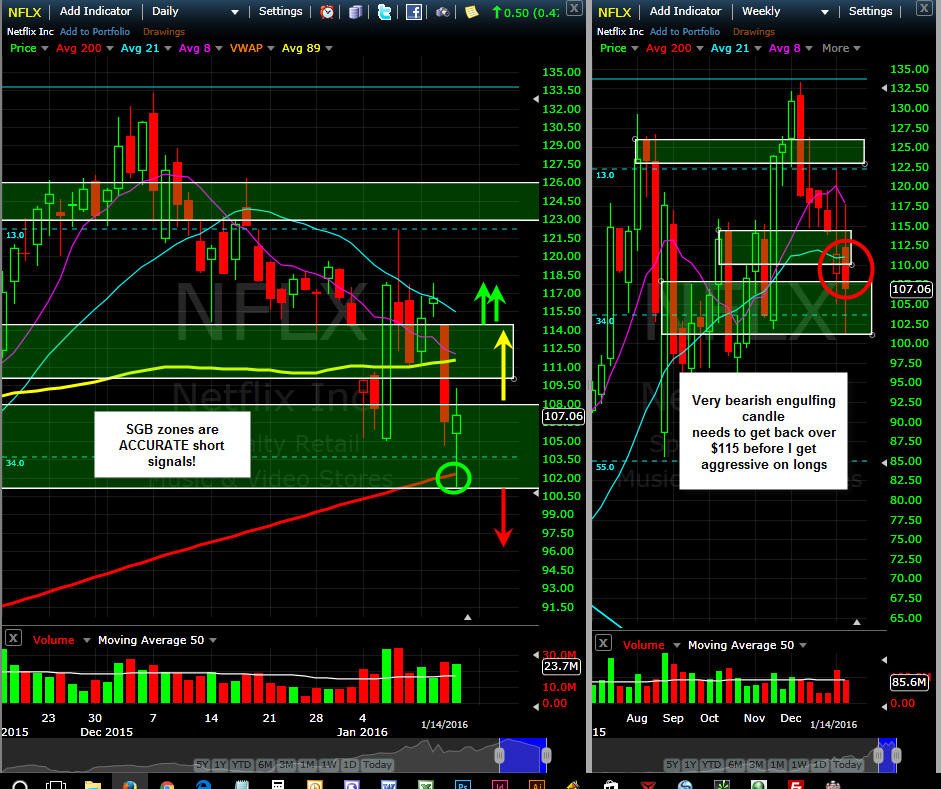Share chart via Twitter icon
The height and width of the screenshot is (789, 941).
[384, 11]
